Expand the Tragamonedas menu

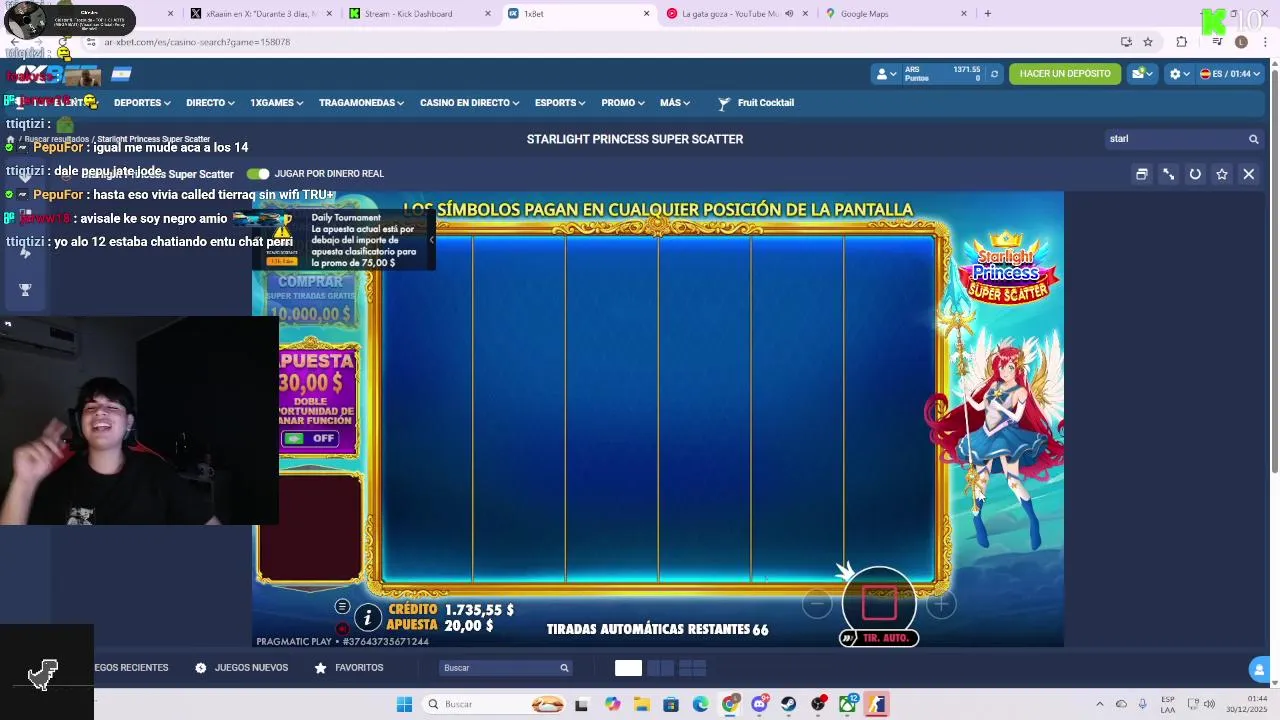coord(362,103)
